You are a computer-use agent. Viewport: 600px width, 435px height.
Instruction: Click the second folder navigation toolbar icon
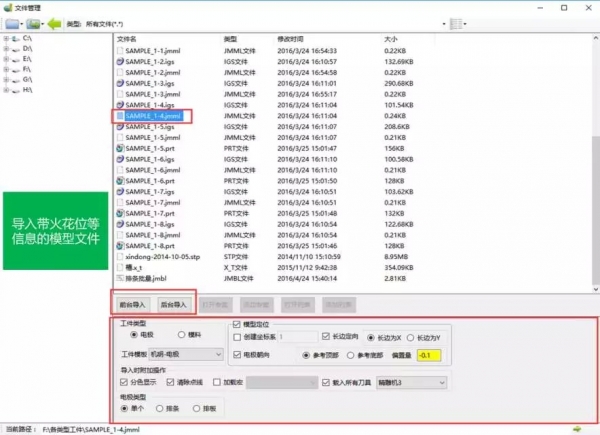click(x=36, y=23)
